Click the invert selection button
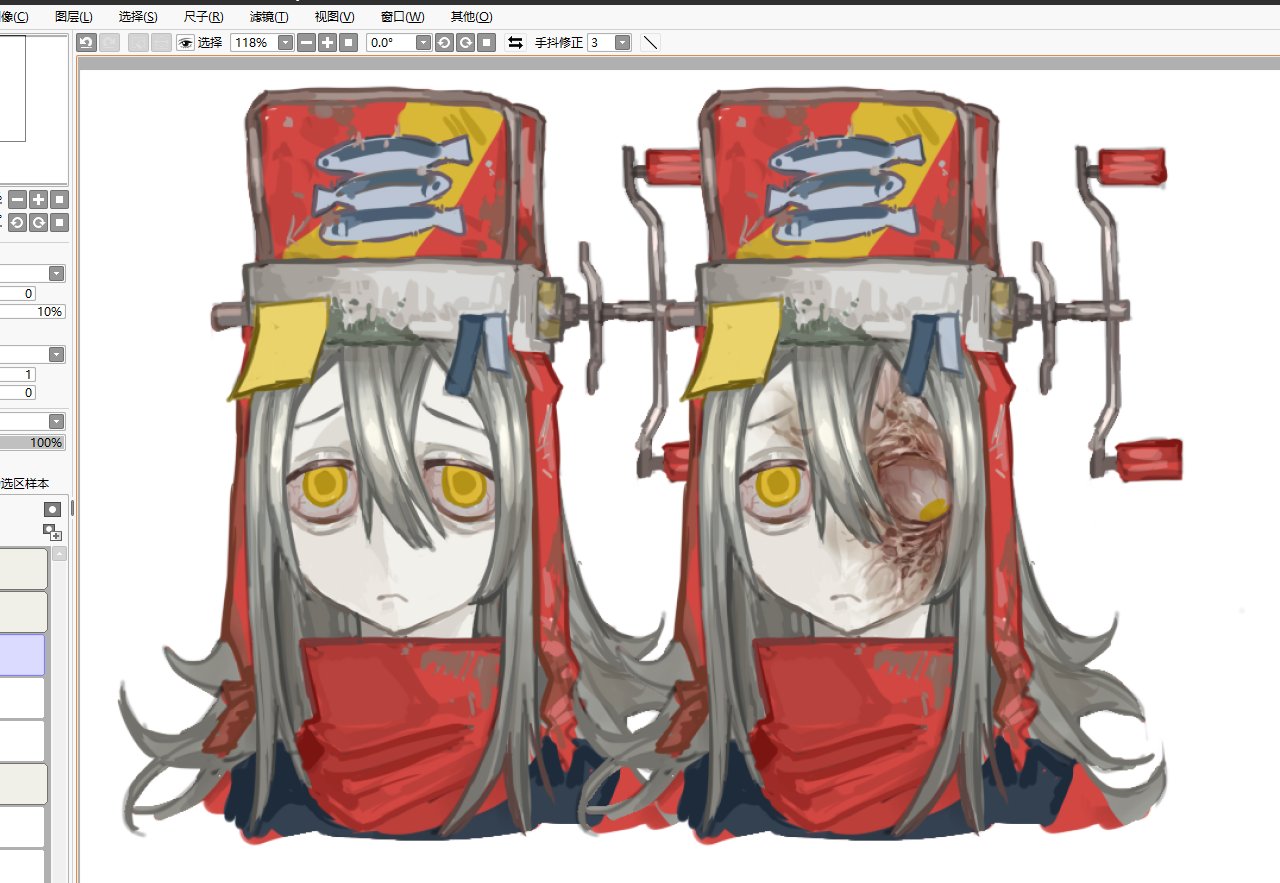The width and height of the screenshot is (1280, 883). point(160,42)
